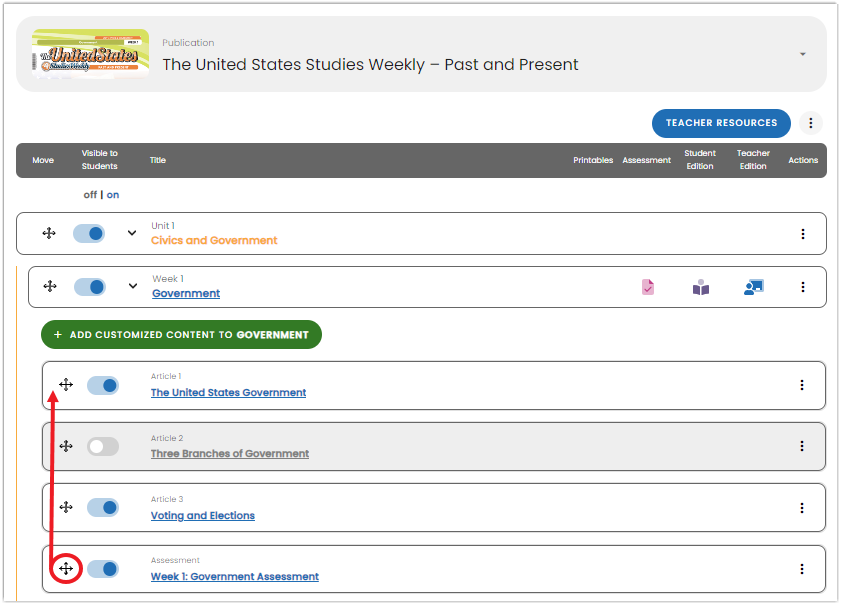Viewport: 842px width, 604px height.
Task: Click the Teacher Resources button
Action: (721, 123)
